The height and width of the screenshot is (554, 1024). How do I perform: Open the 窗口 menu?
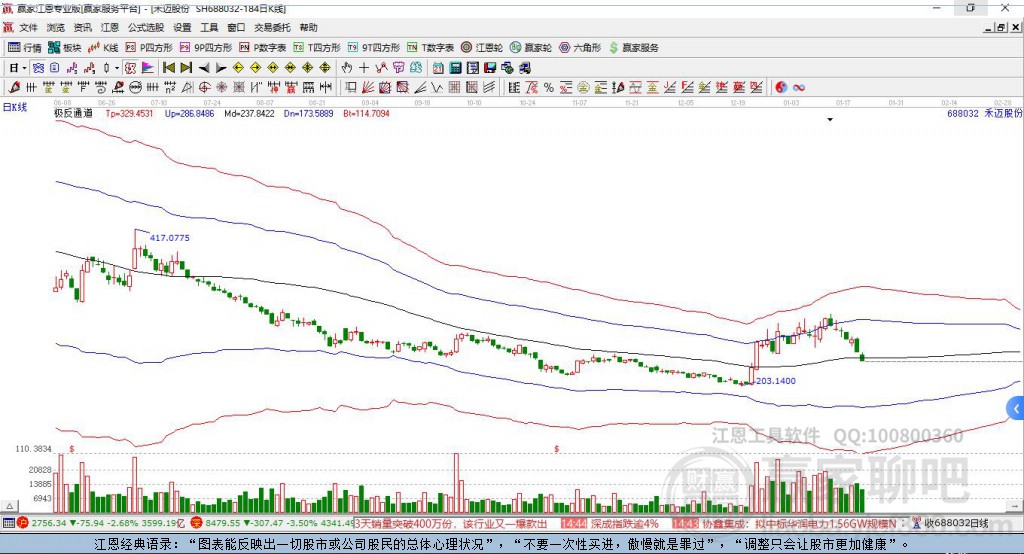[236, 27]
